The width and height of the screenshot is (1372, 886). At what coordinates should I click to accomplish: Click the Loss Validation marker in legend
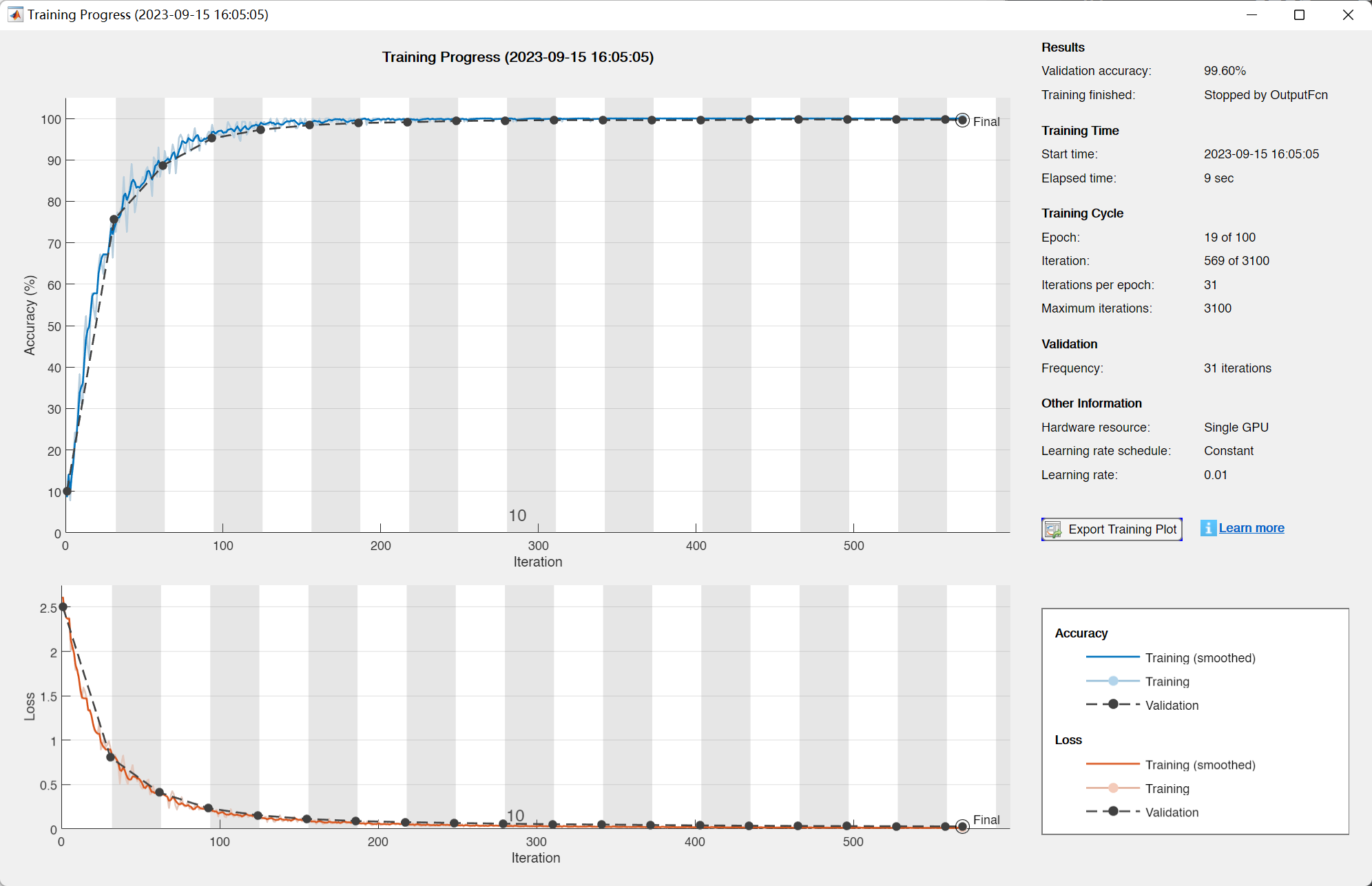click(1113, 812)
